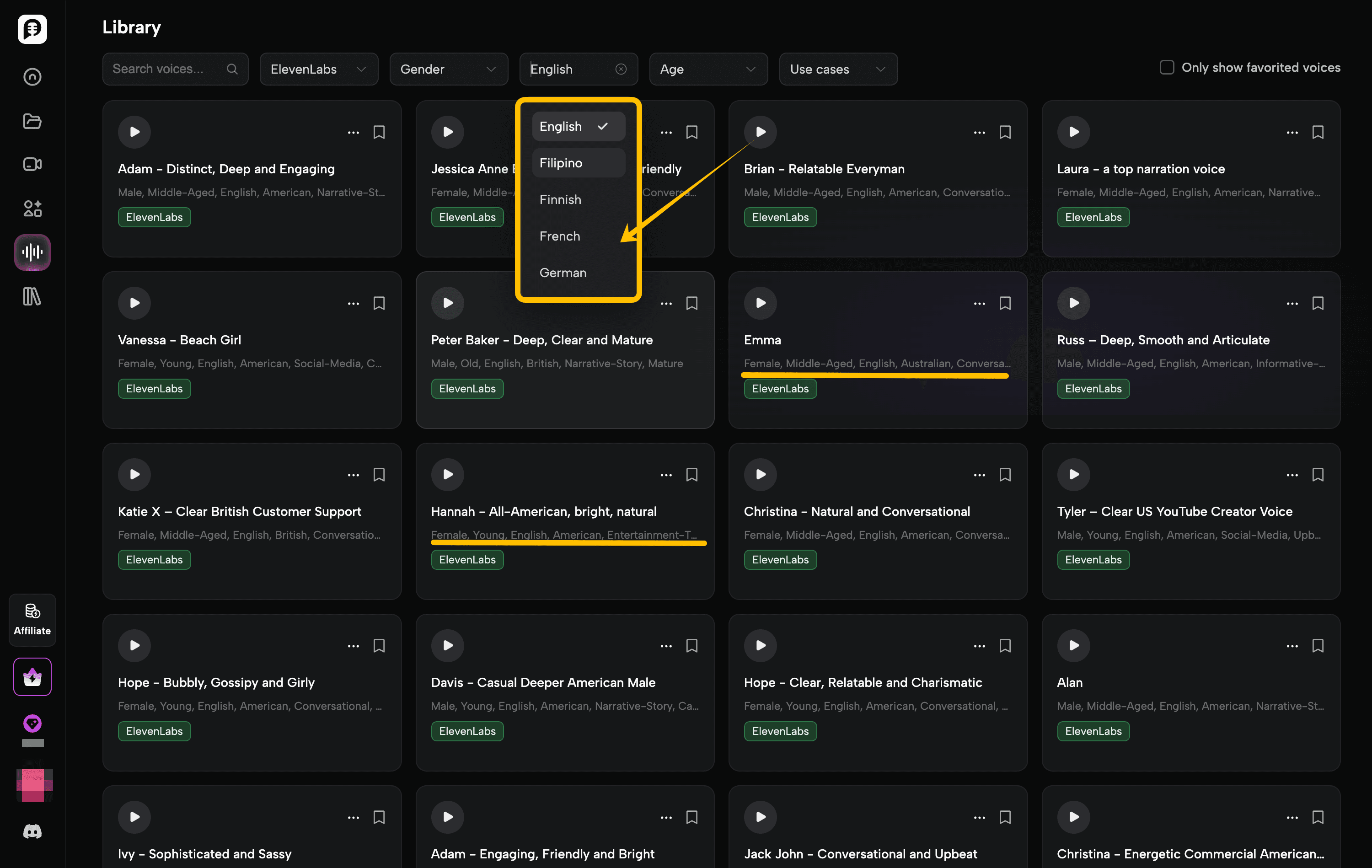The width and height of the screenshot is (1372, 868).
Task: Open more options for Hope Bubbly, Gossipy voice
Action: coord(353,646)
